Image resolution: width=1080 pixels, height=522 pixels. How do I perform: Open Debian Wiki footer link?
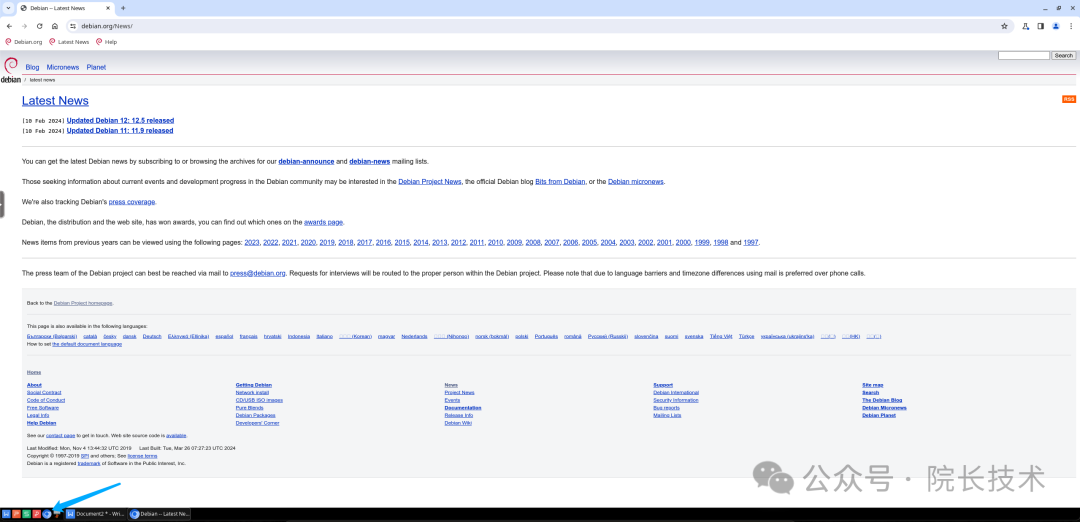click(458, 423)
